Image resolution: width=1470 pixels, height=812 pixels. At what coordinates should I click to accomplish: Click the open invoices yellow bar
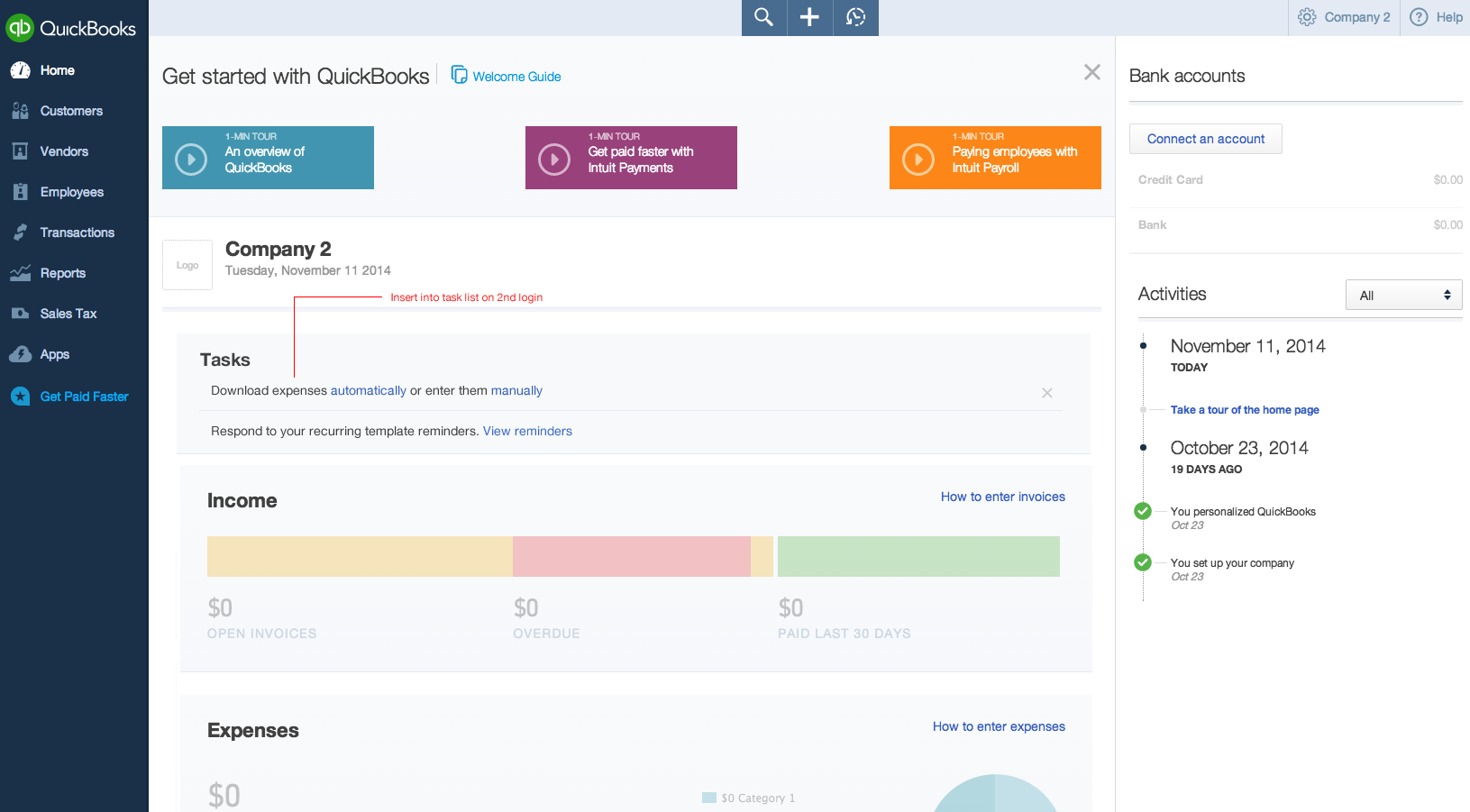tap(360, 556)
